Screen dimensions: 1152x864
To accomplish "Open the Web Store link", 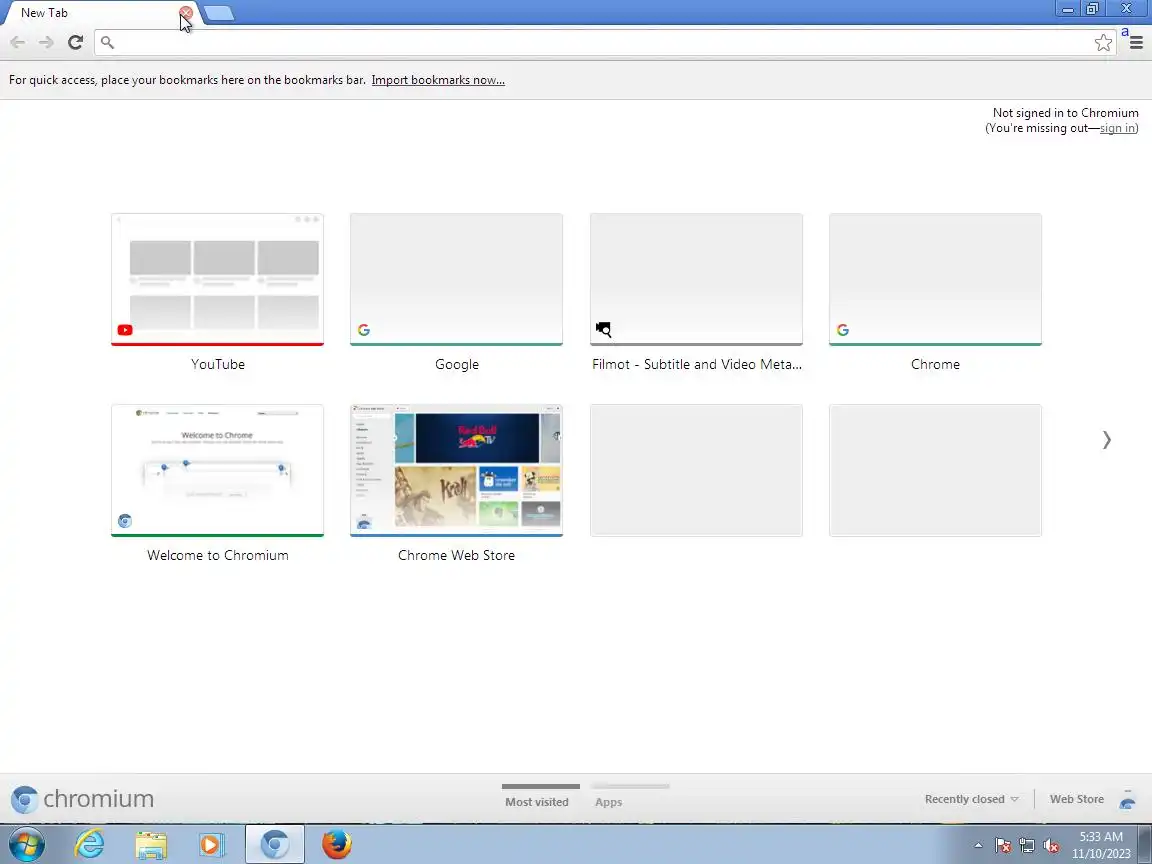I will point(1076,799).
